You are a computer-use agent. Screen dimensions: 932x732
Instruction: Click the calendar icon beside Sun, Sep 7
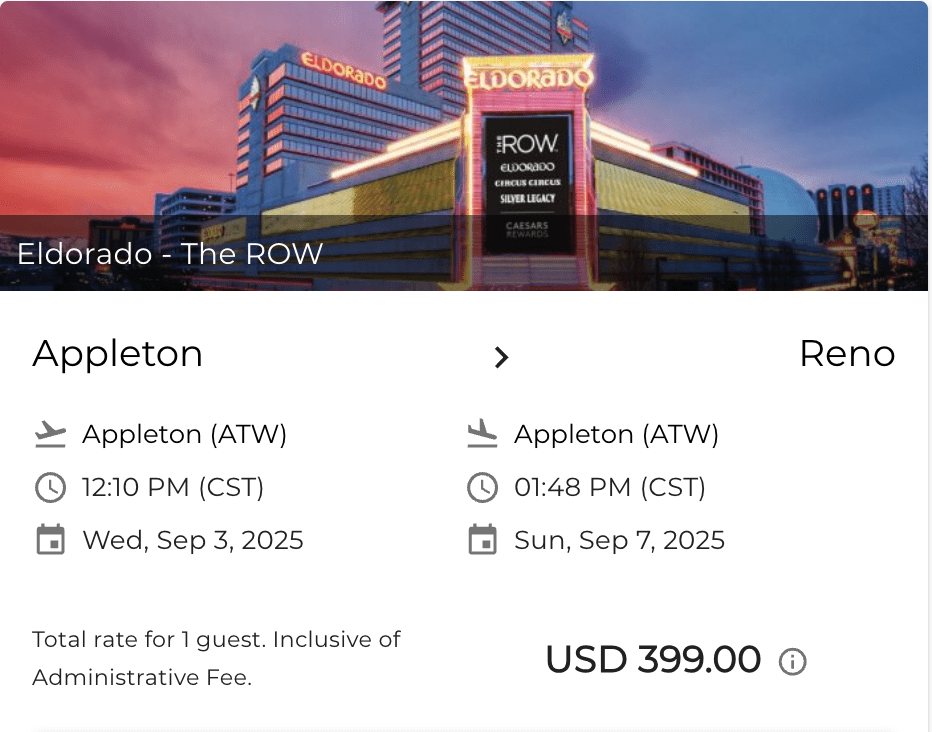pyautogui.click(x=482, y=541)
